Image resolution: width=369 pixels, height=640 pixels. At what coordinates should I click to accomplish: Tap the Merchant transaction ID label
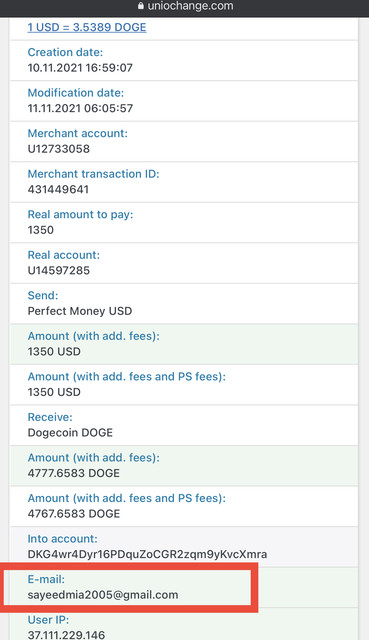[x=93, y=174]
